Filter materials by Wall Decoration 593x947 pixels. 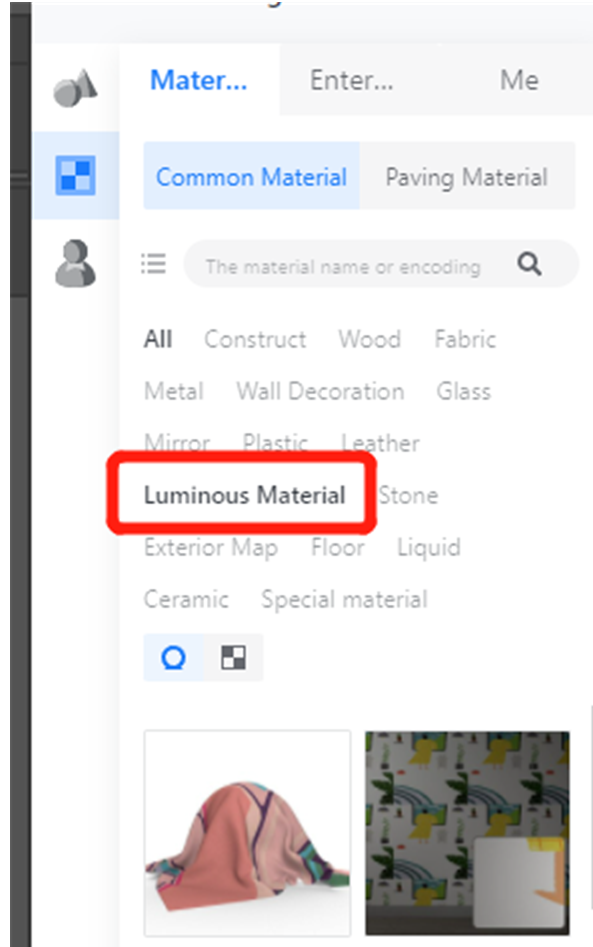pyautogui.click(x=320, y=391)
